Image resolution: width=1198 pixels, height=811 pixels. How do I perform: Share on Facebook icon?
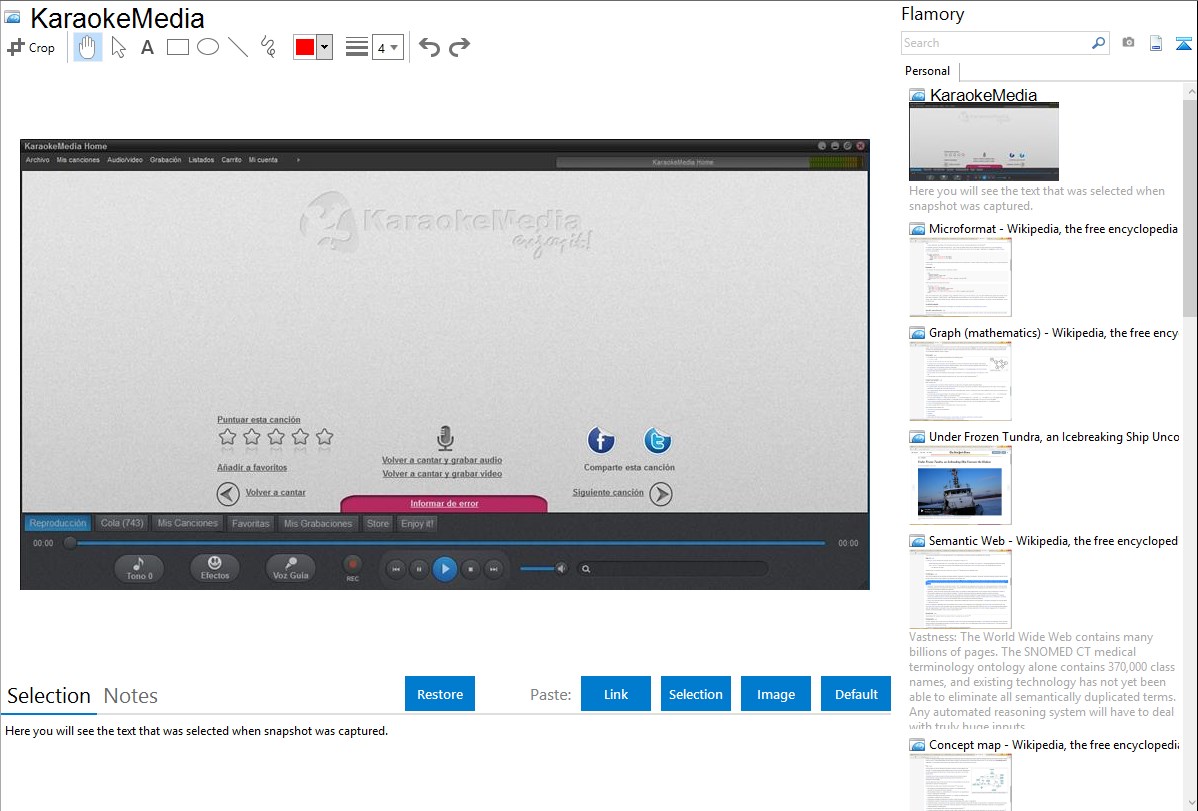click(601, 440)
